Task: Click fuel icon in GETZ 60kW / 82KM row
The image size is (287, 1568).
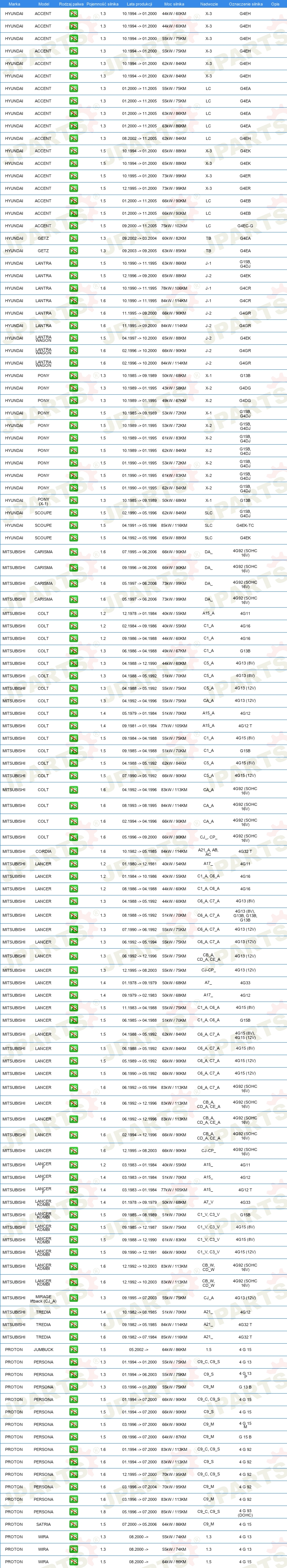Action: click(x=73, y=239)
